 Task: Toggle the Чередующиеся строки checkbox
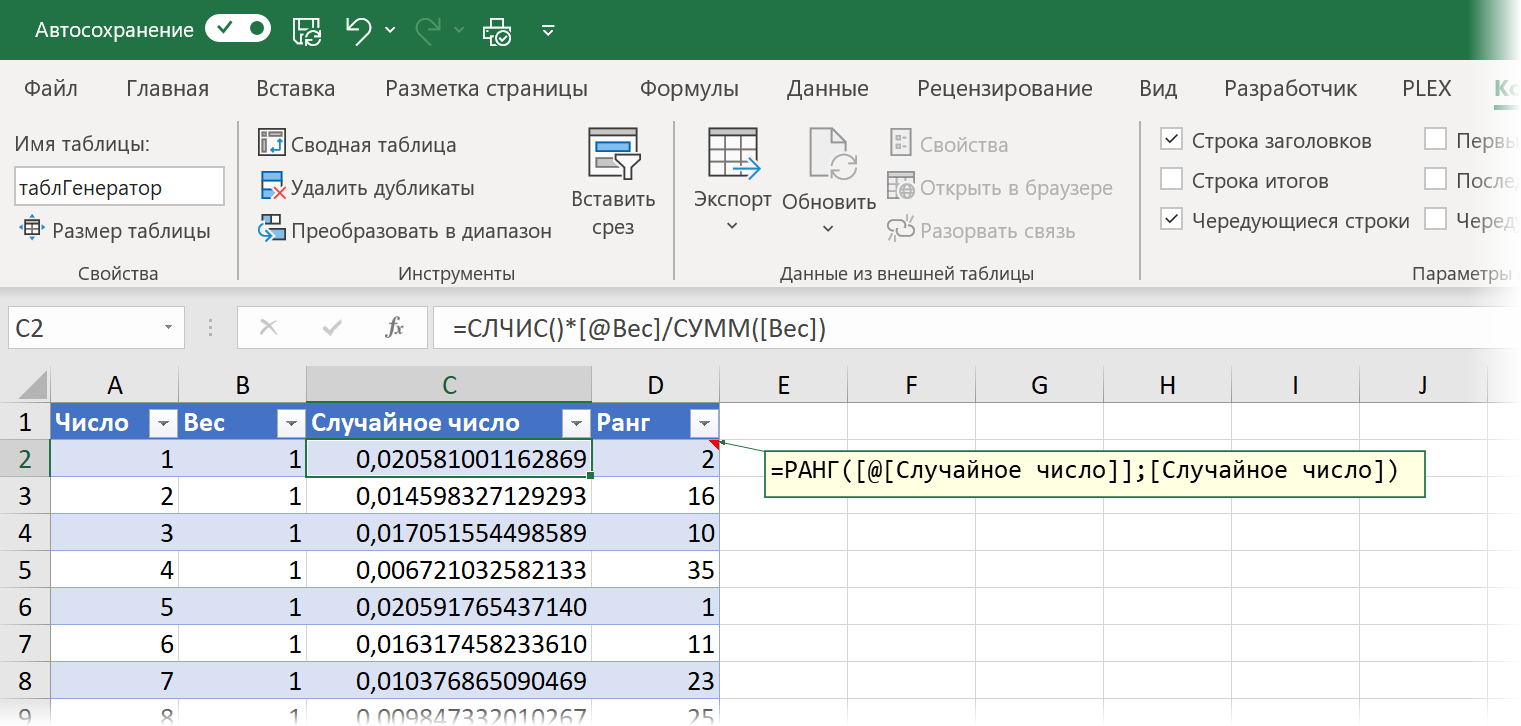(1171, 219)
